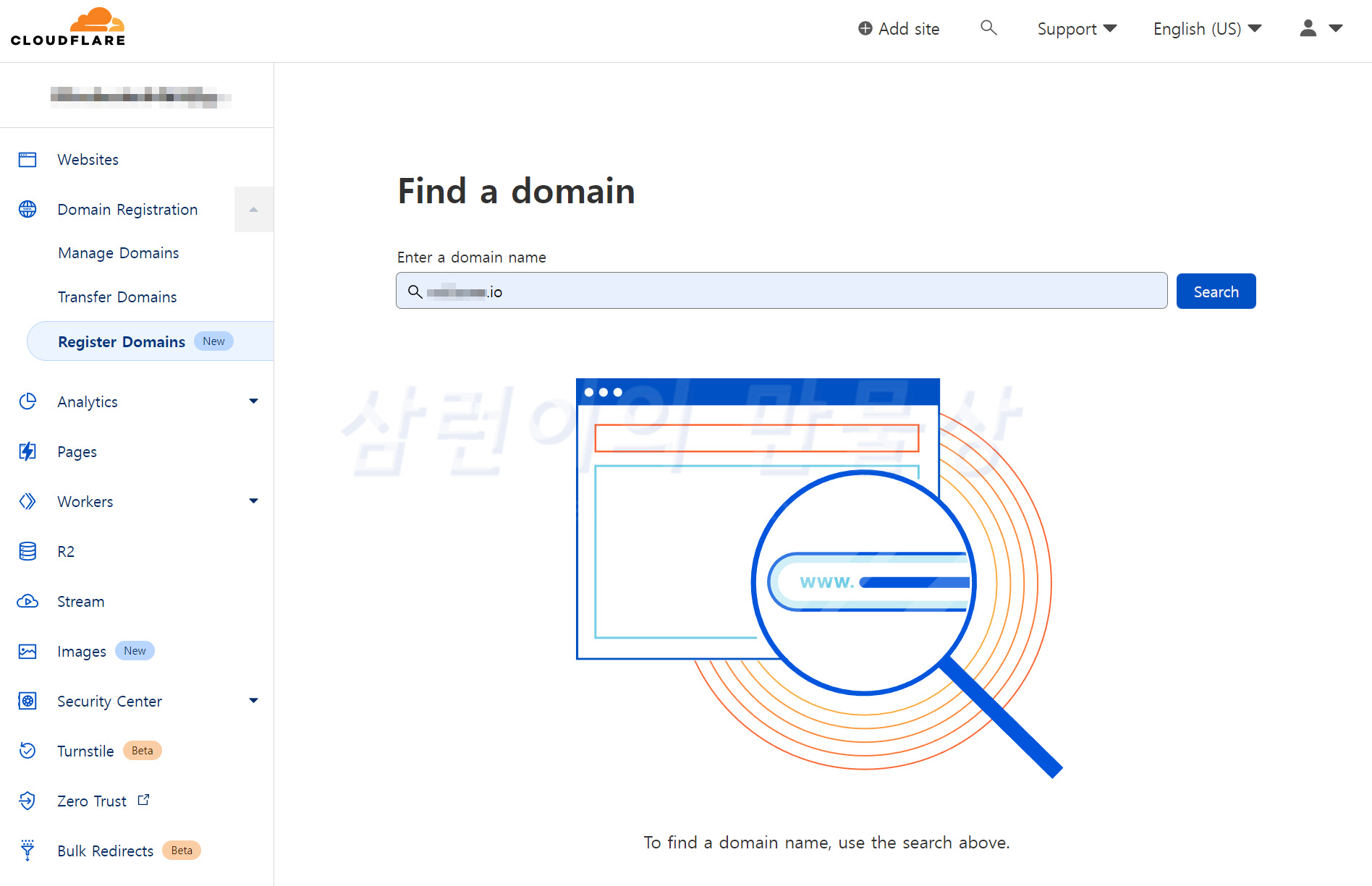
Task: Open the Images section
Action: [x=82, y=652]
